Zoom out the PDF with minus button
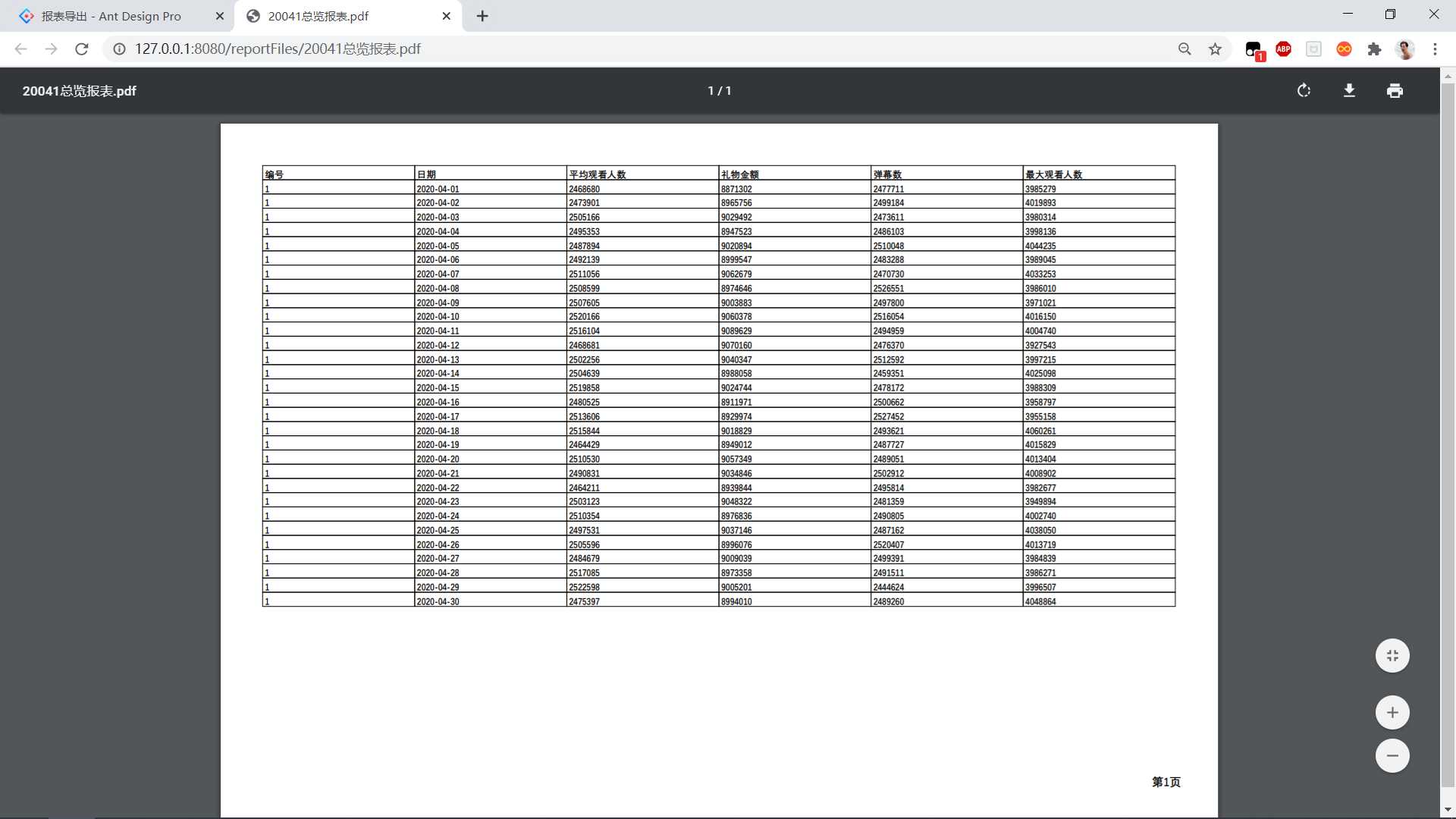The image size is (1456, 819). tap(1392, 756)
